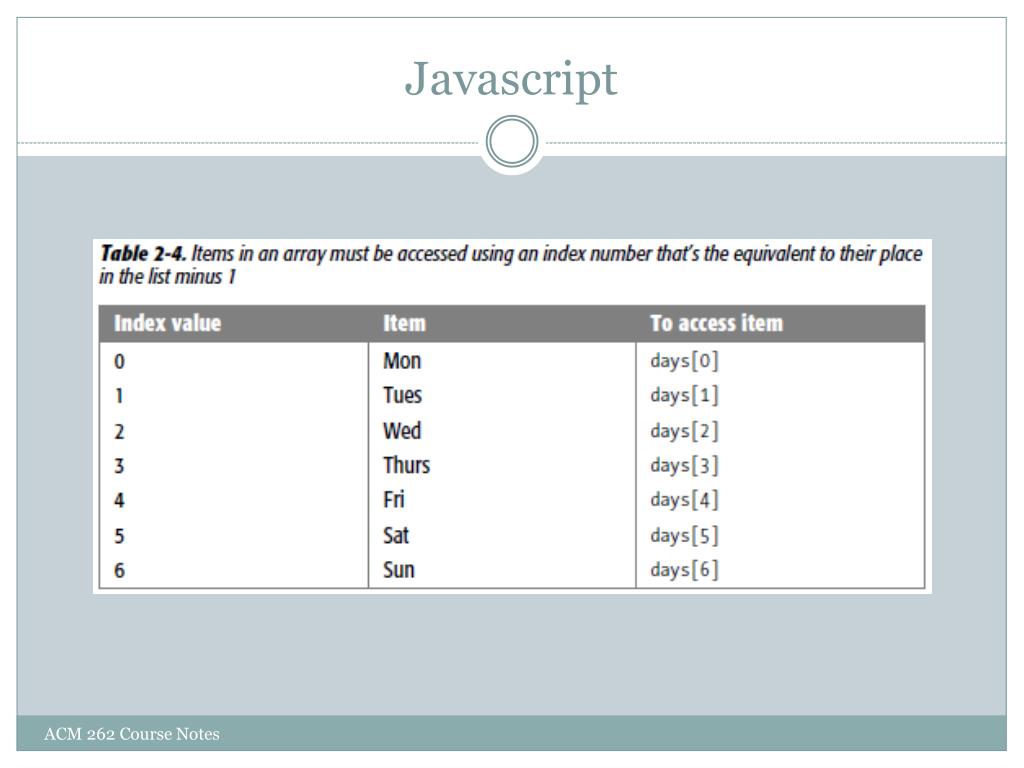
Task: Click the Javascript slide title
Action: click(511, 80)
